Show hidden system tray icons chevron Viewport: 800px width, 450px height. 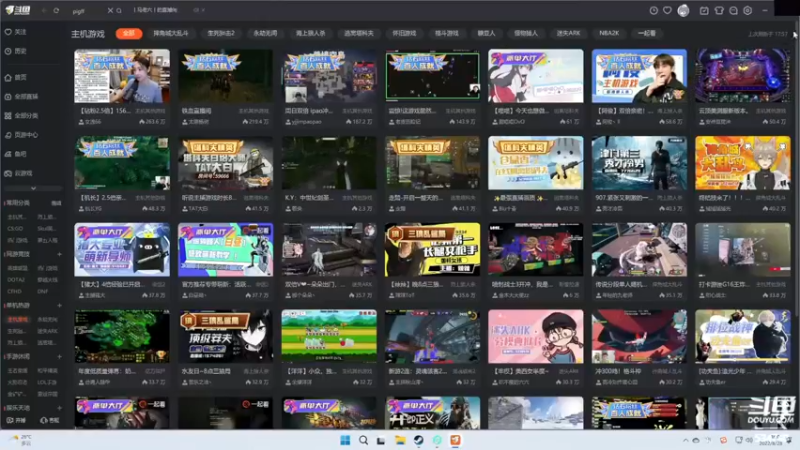point(685,440)
